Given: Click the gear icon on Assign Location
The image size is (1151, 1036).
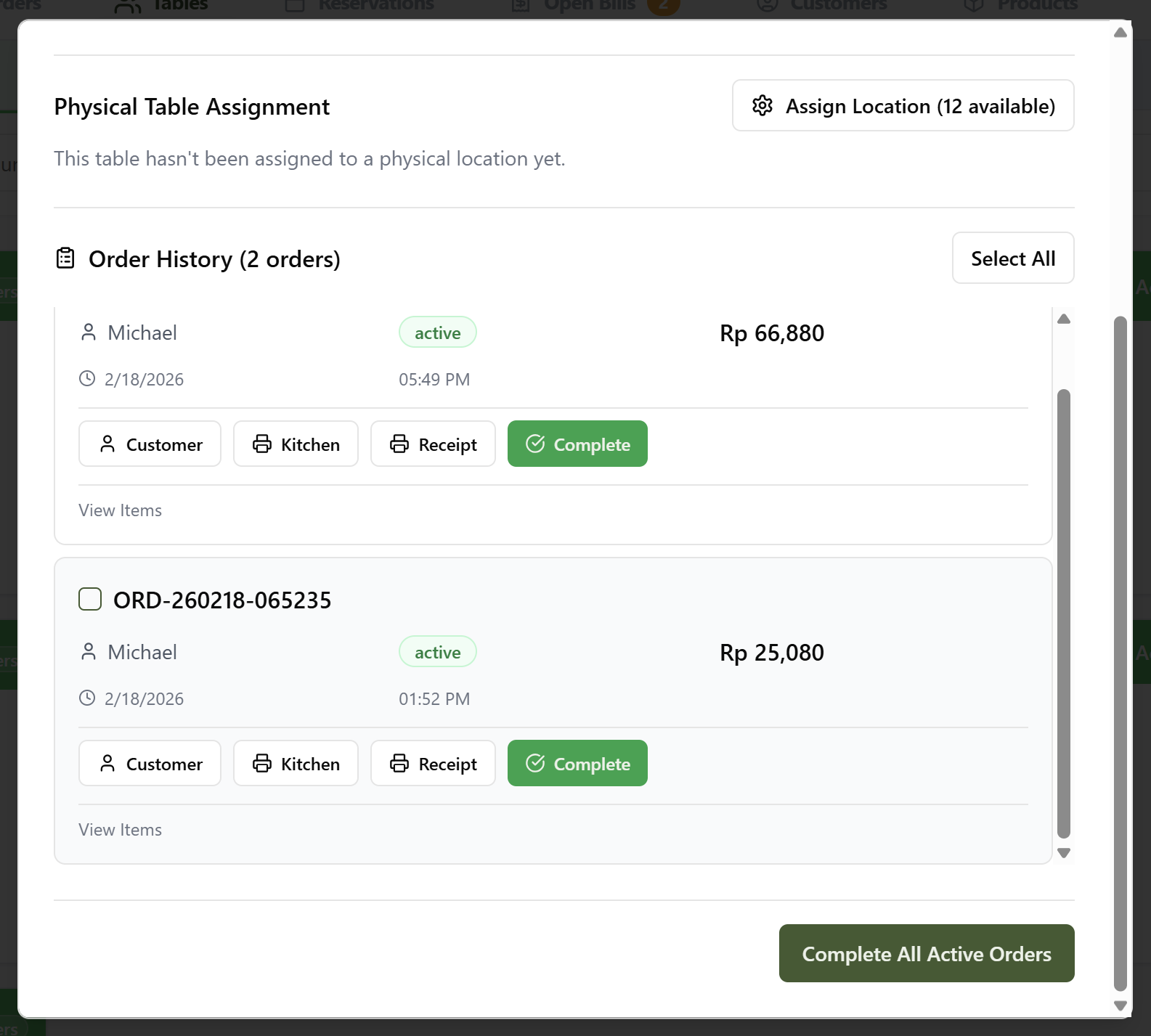Looking at the screenshot, I should (762, 106).
